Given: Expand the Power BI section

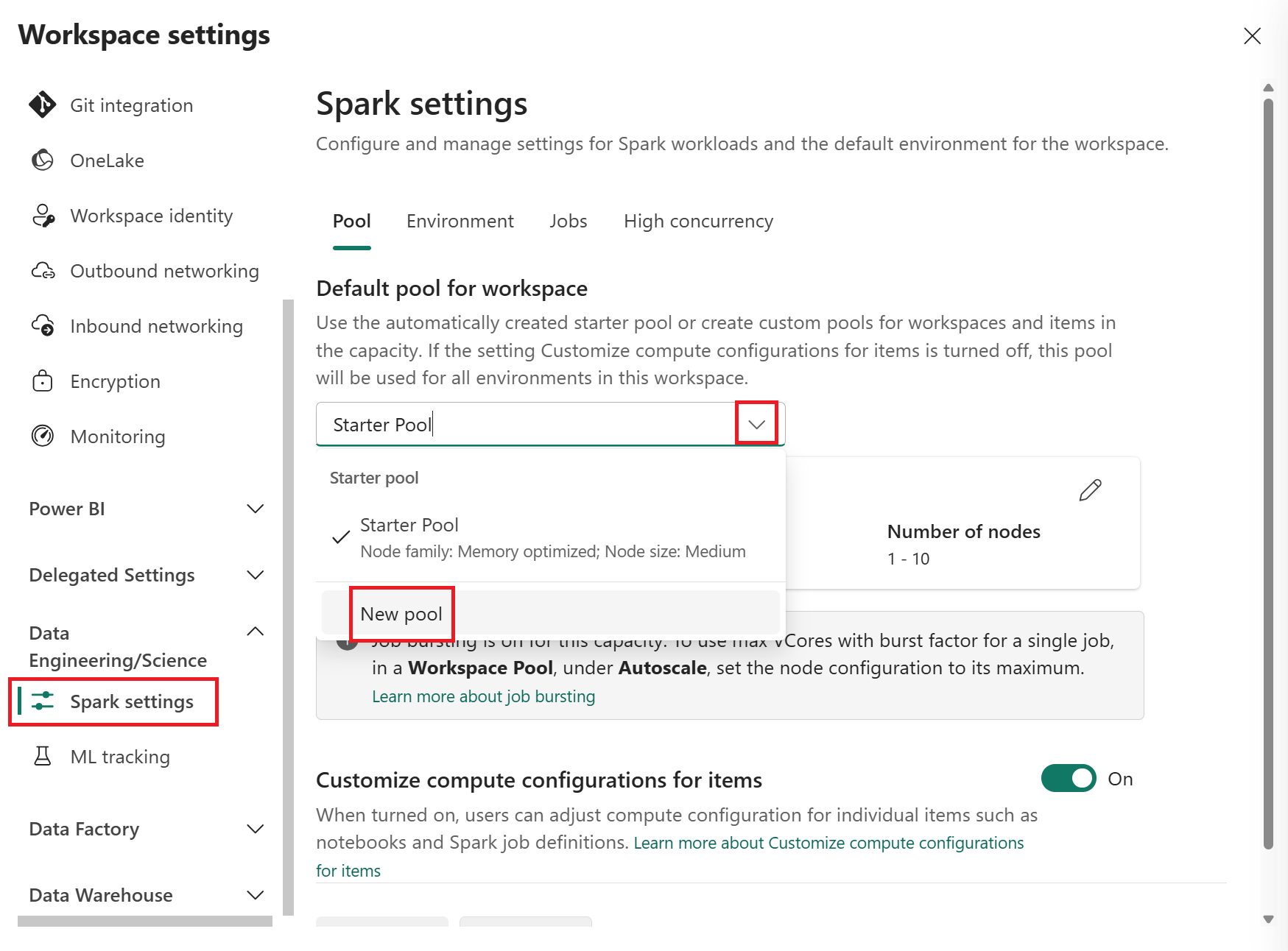Looking at the screenshot, I should point(255,509).
